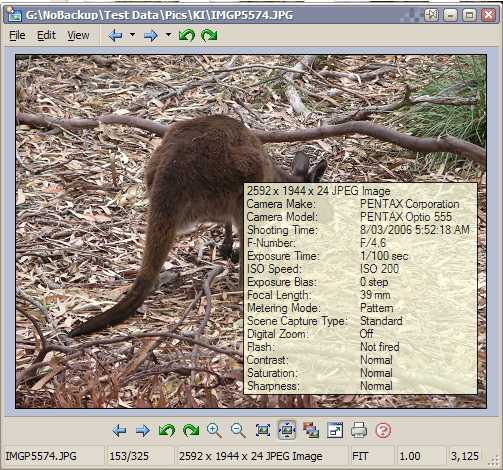Click the shooting time 8/03/2006 5:52:18 AM
The width and height of the screenshot is (503, 470).
point(415,230)
